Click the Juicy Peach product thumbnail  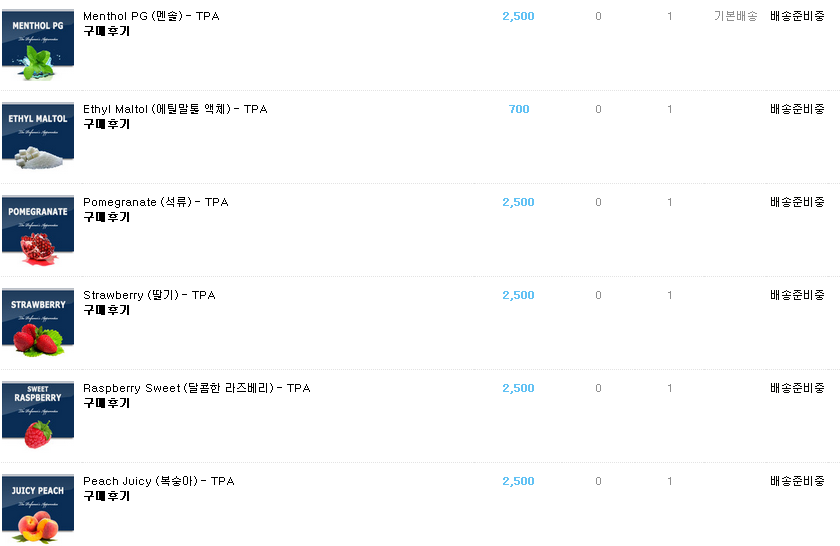click(x=38, y=509)
